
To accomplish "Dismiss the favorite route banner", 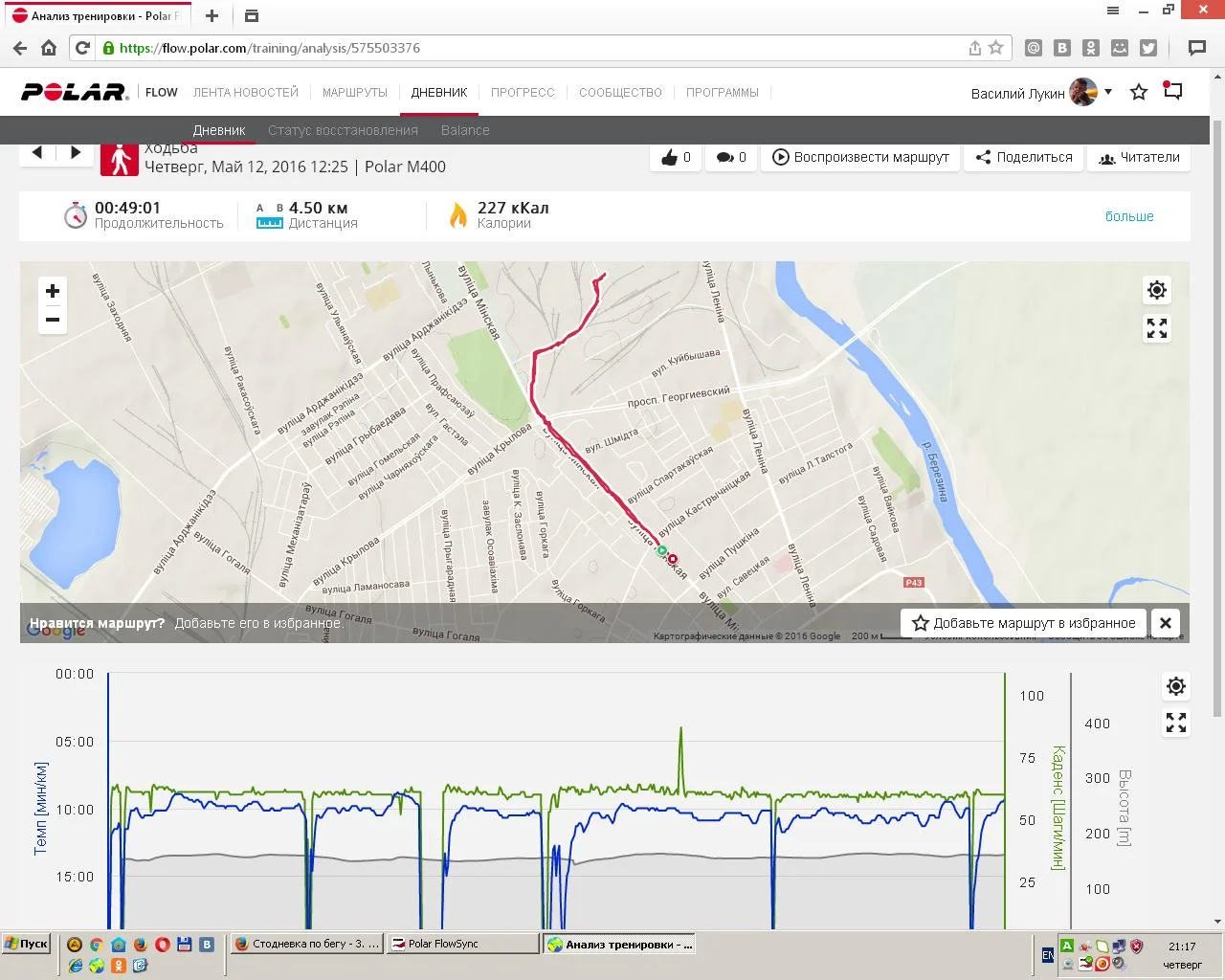I will (1165, 623).
